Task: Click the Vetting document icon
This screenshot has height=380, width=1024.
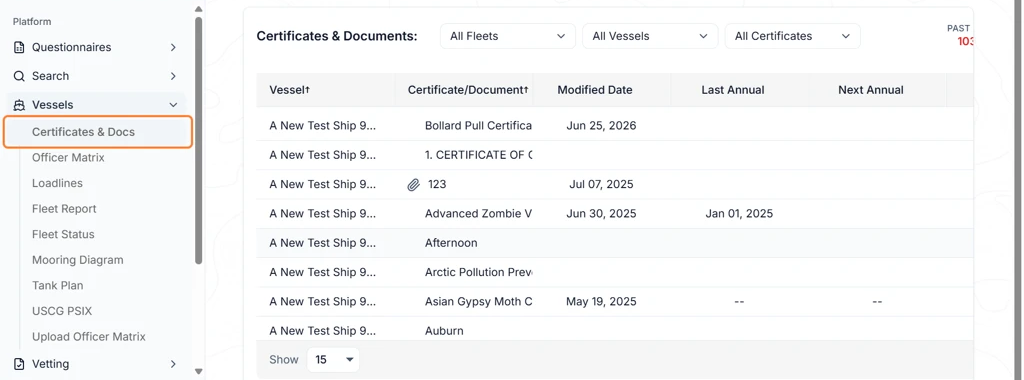Action: pyautogui.click(x=19, y=364)
